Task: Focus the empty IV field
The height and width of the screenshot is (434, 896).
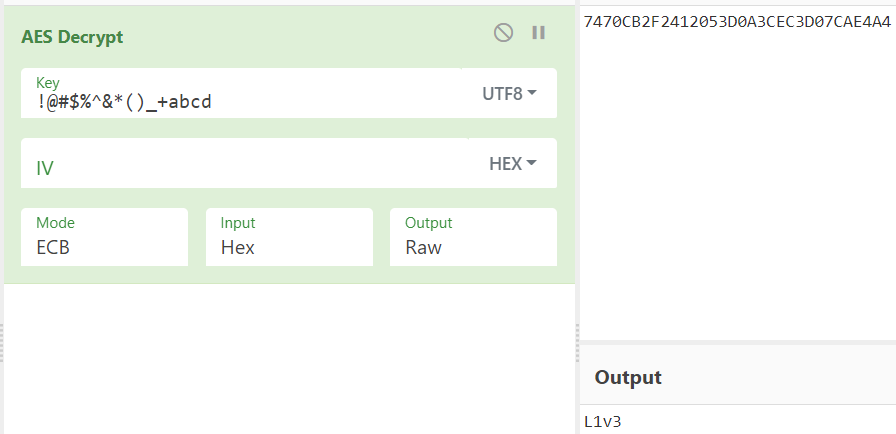Action: [240, 167]
